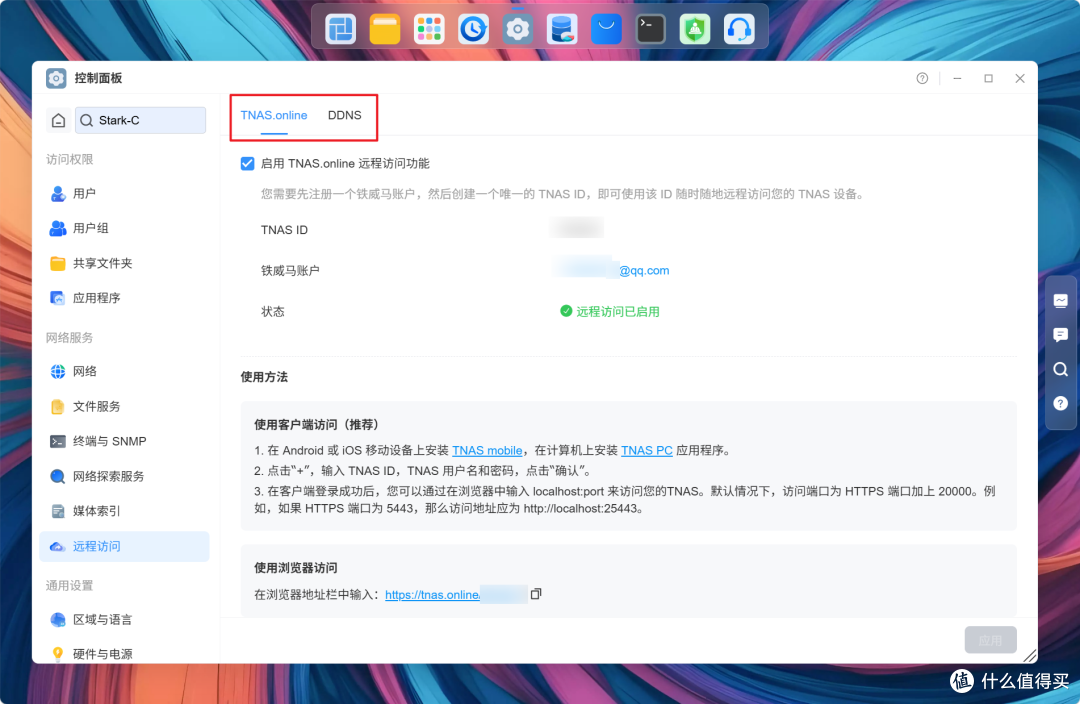1080x704 pixels.
Task: Minimize the control panel window
Action: pyautogui.click(x=957, y=79)
